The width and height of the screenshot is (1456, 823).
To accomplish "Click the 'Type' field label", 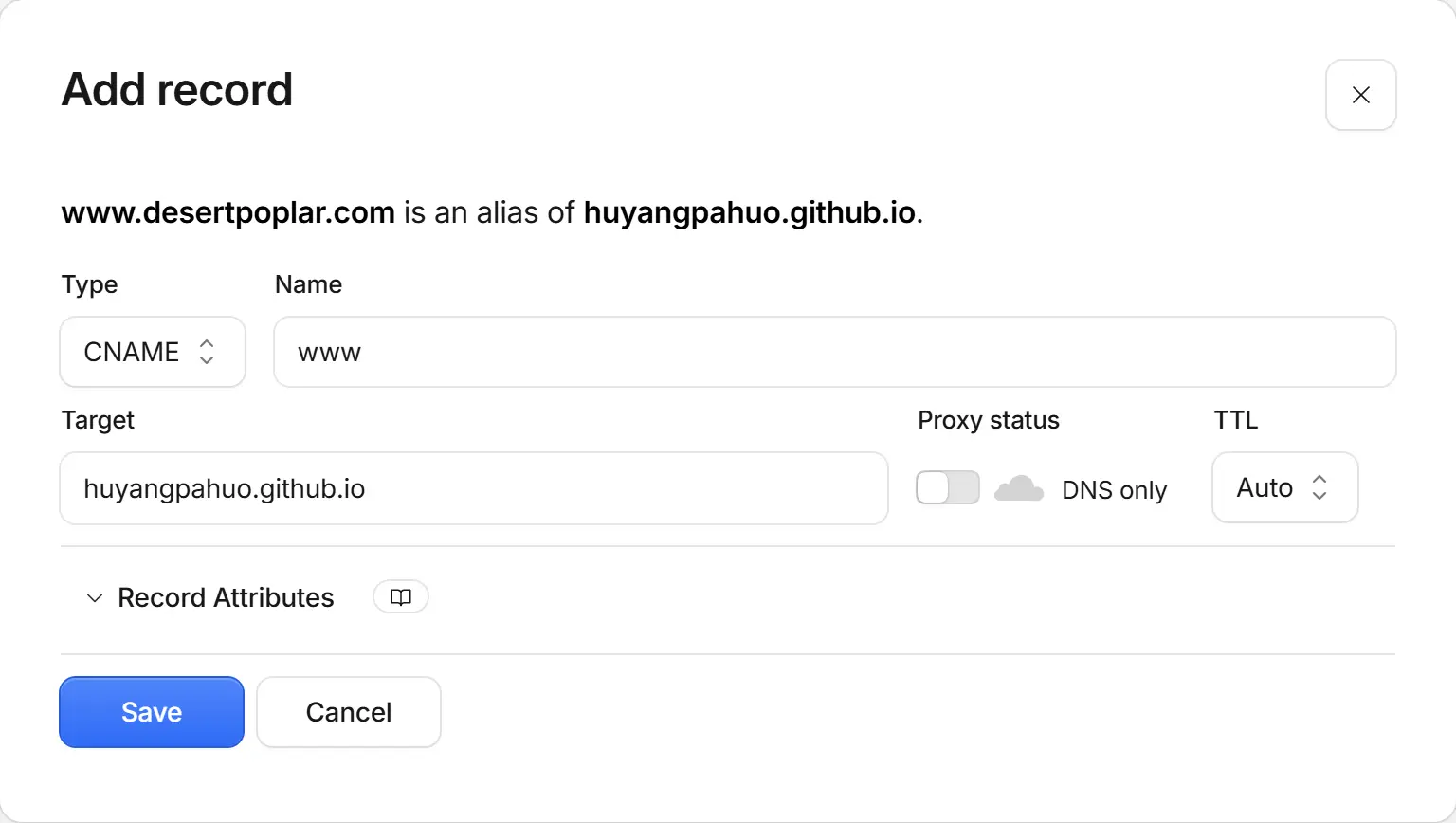I will pyautogui.click(x=90, y=284).
